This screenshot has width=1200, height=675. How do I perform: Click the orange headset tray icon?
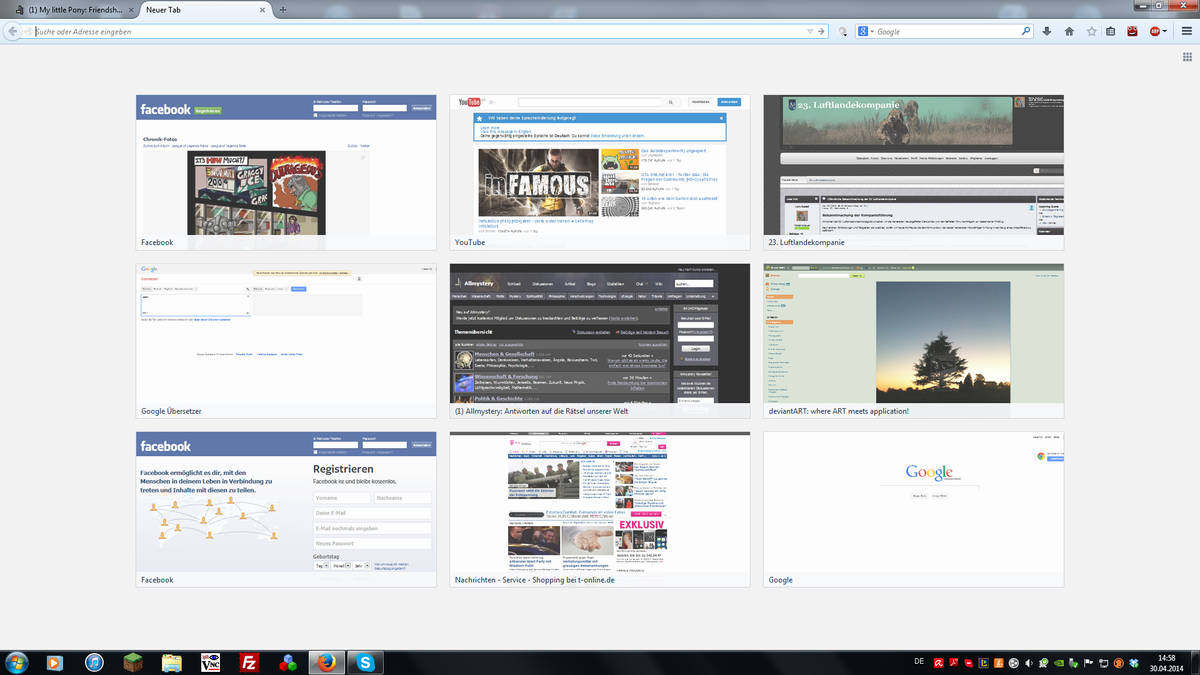coord(1118,663)
